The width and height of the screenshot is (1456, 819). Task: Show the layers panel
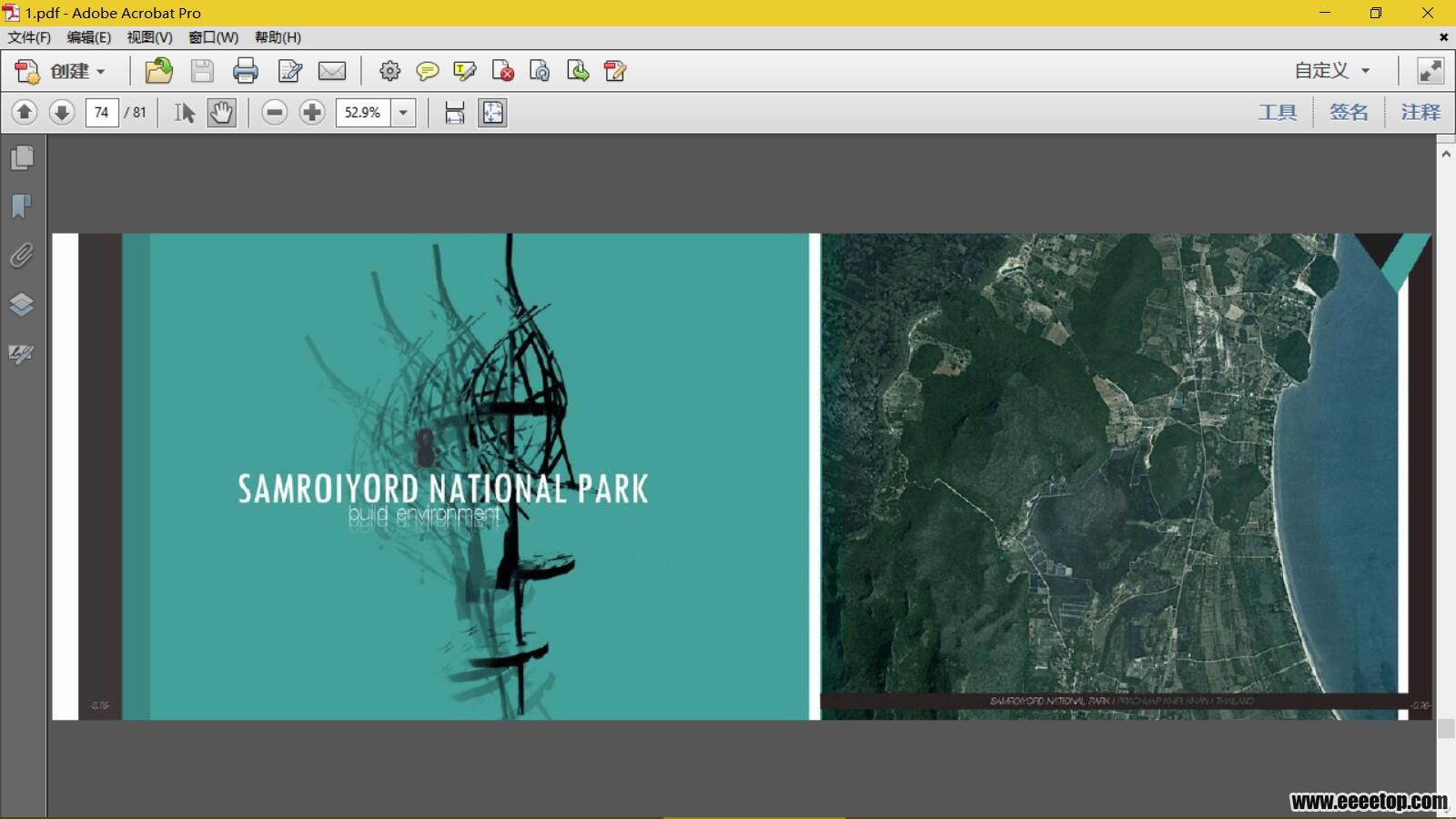(x=22, y=304)
